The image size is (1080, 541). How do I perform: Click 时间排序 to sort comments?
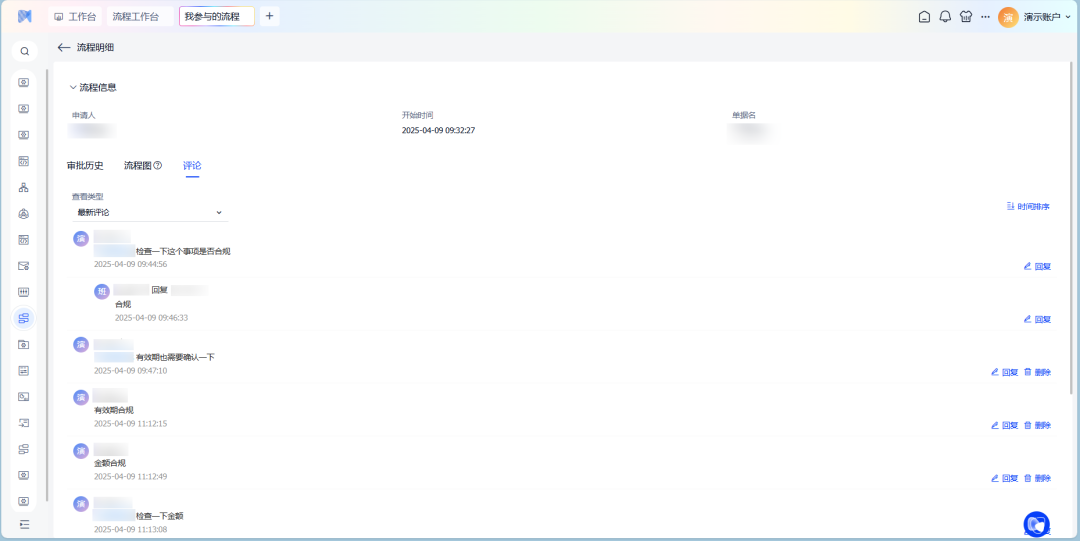pos(1028,206)
